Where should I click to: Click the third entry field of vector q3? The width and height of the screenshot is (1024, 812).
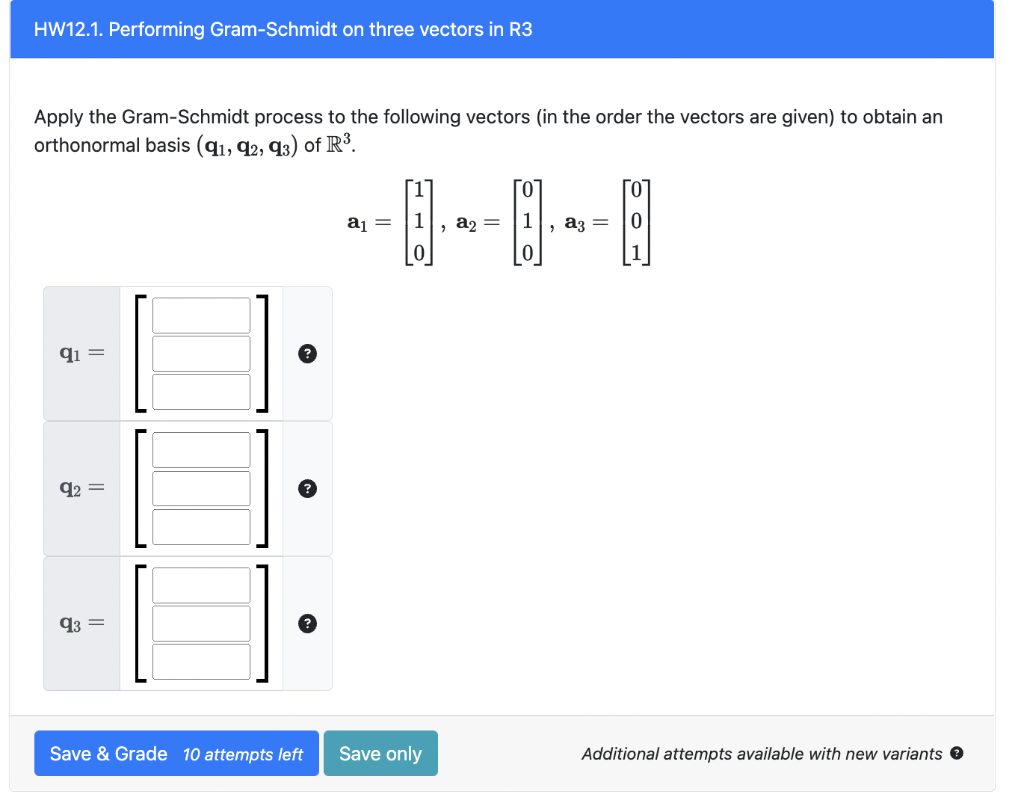tap(201, 660)
